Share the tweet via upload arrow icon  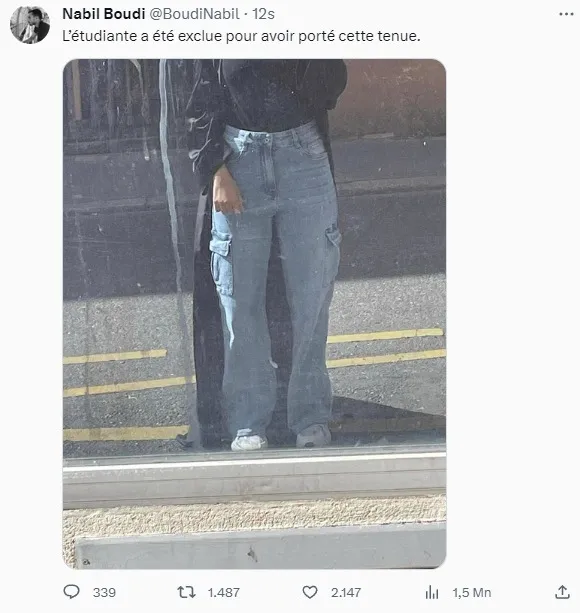pyautogui.click(x=562, y=592)
